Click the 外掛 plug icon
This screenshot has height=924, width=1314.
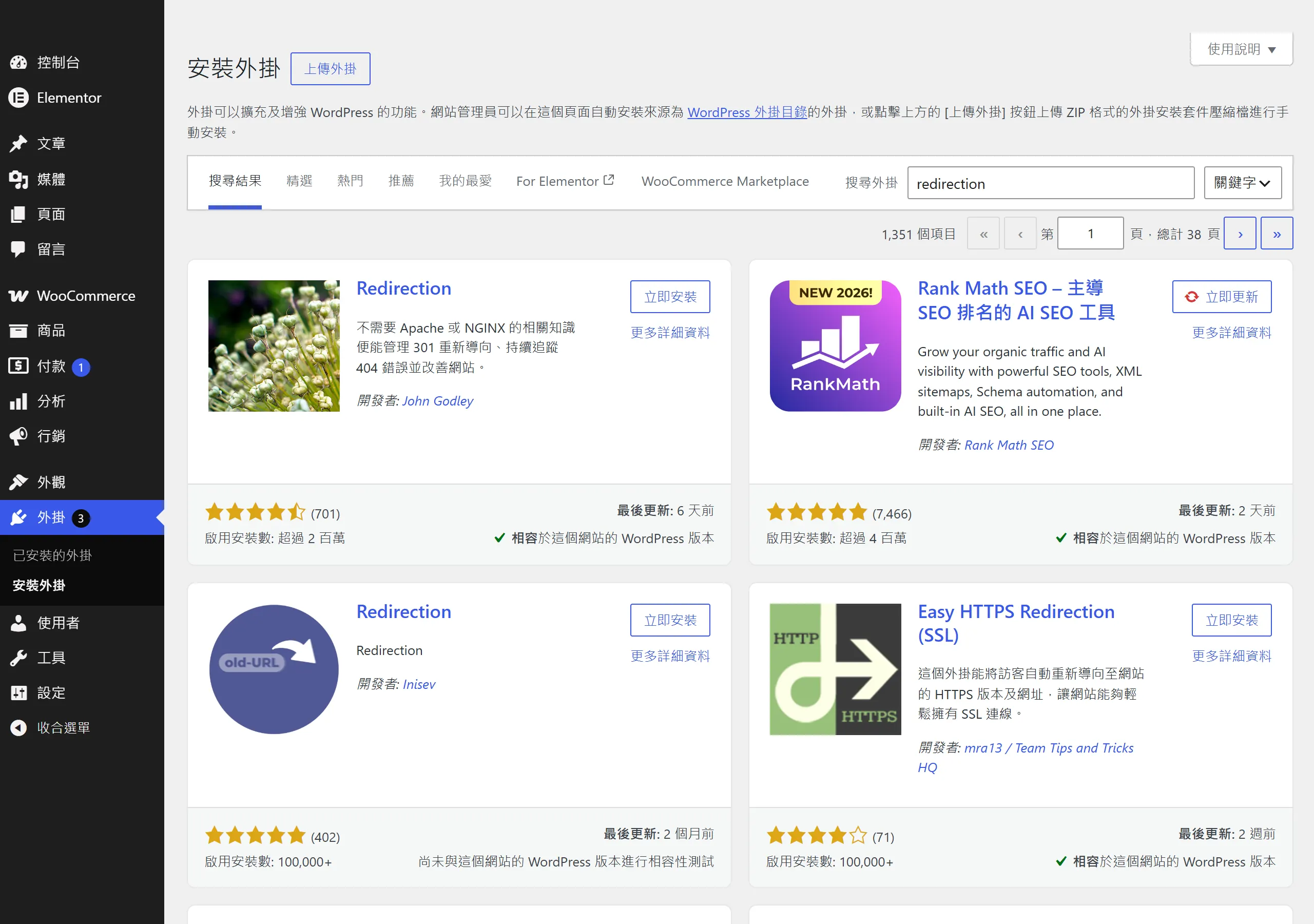18,517
